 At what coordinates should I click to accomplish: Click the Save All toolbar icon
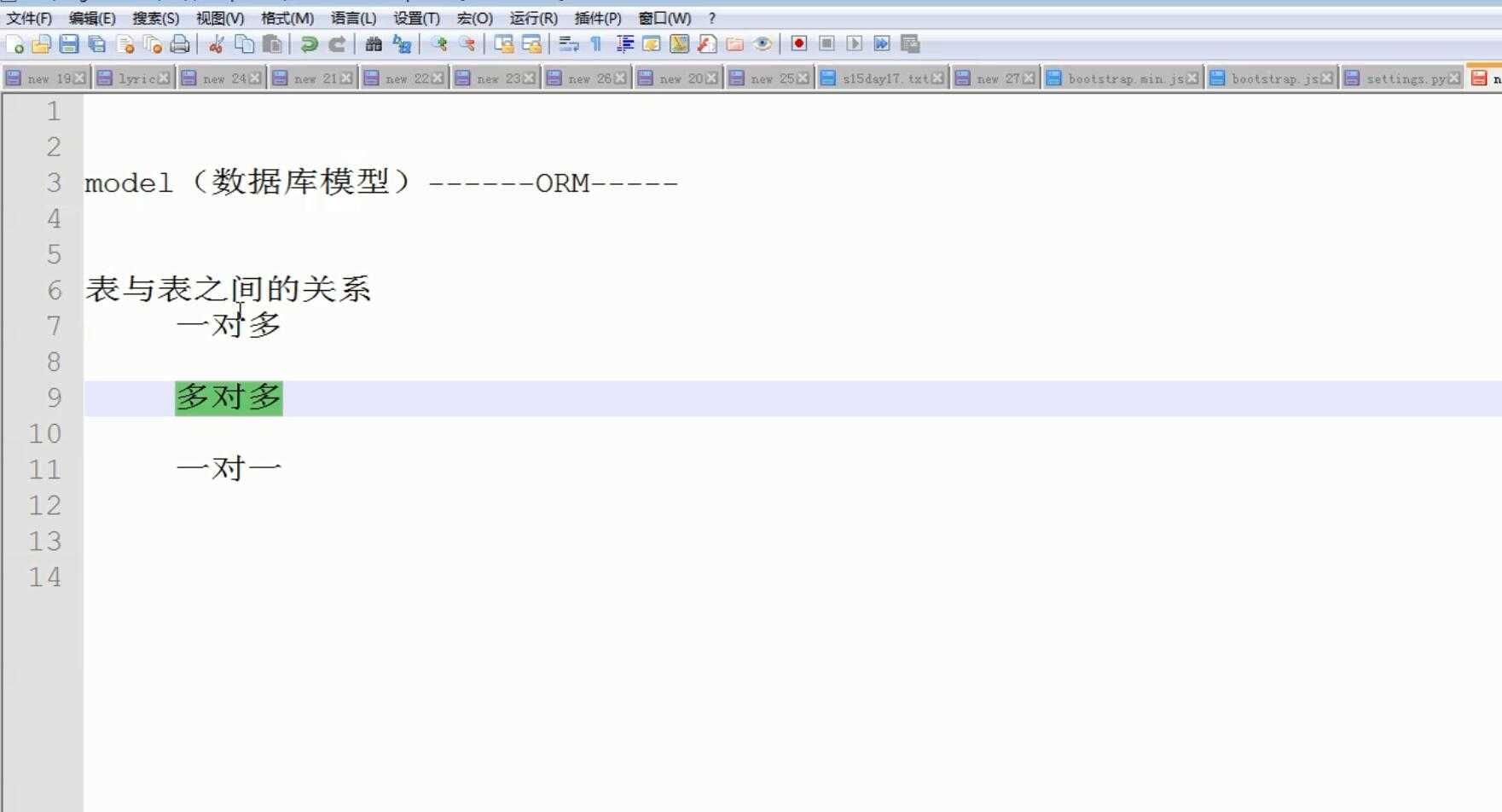click(x=97, y=44)
